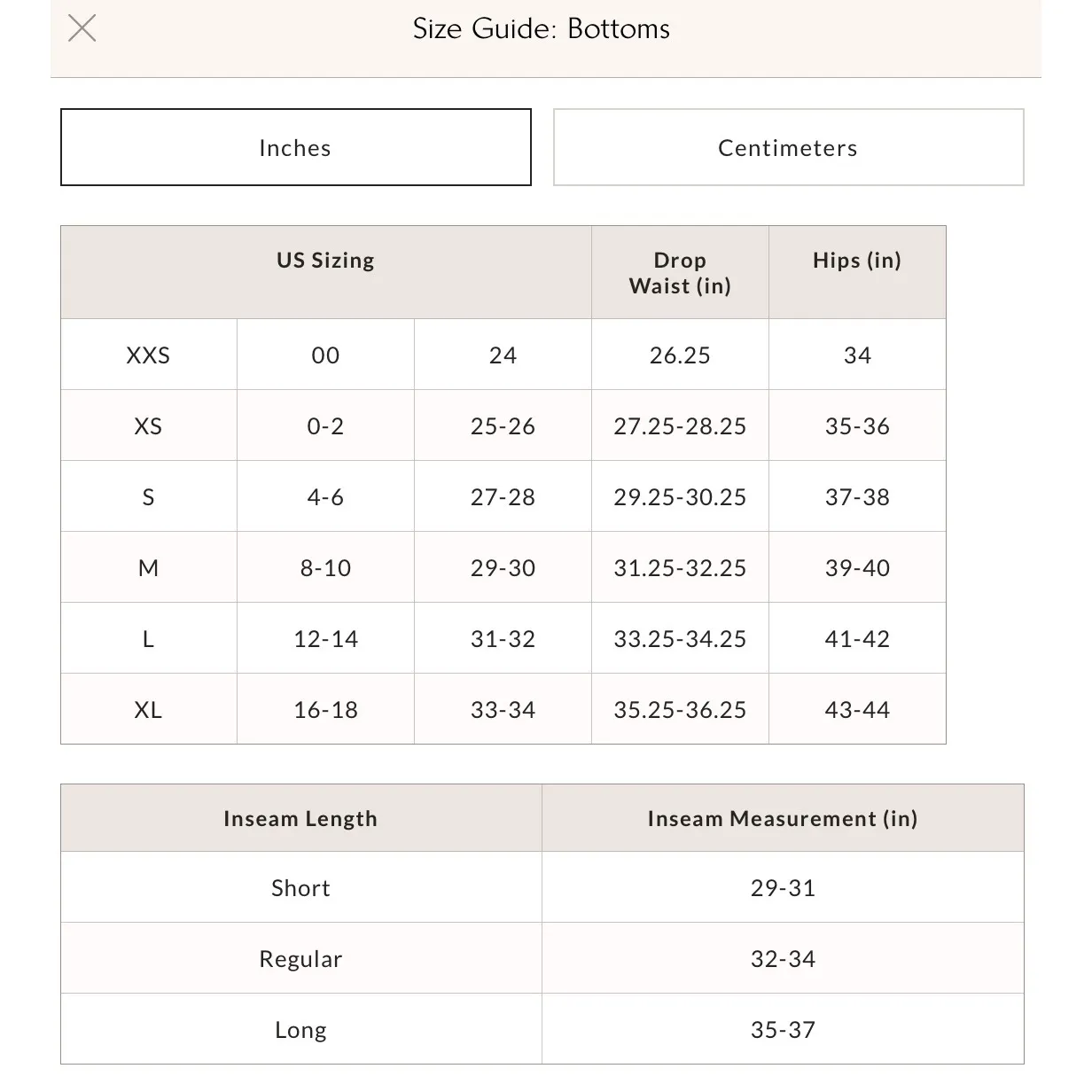Switch to the Inches unit tab

click(295, 147)
